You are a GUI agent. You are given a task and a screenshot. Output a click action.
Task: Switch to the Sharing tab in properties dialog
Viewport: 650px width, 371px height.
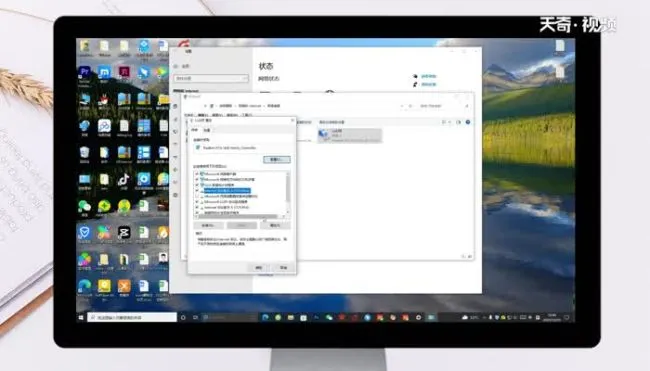(x=207, y=130)
